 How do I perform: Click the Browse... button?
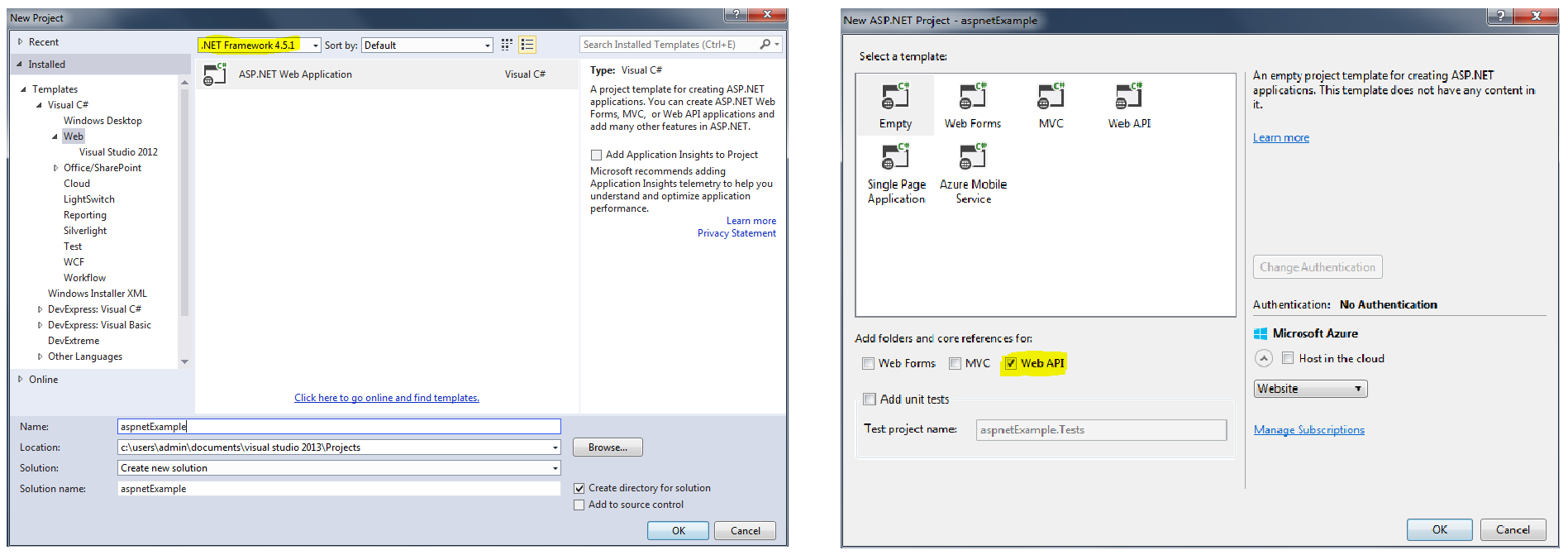tap(608, 447)
